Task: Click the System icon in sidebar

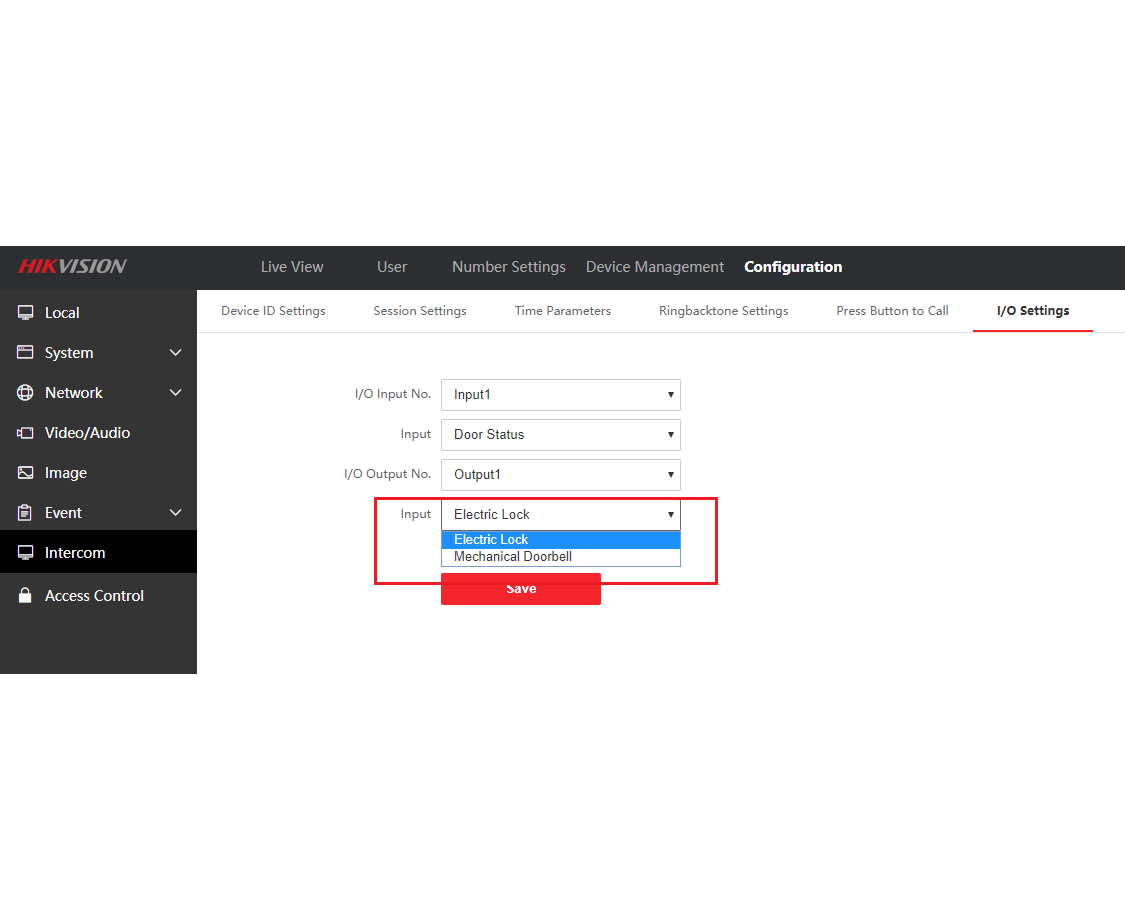Action: click(x=26, y=353)
